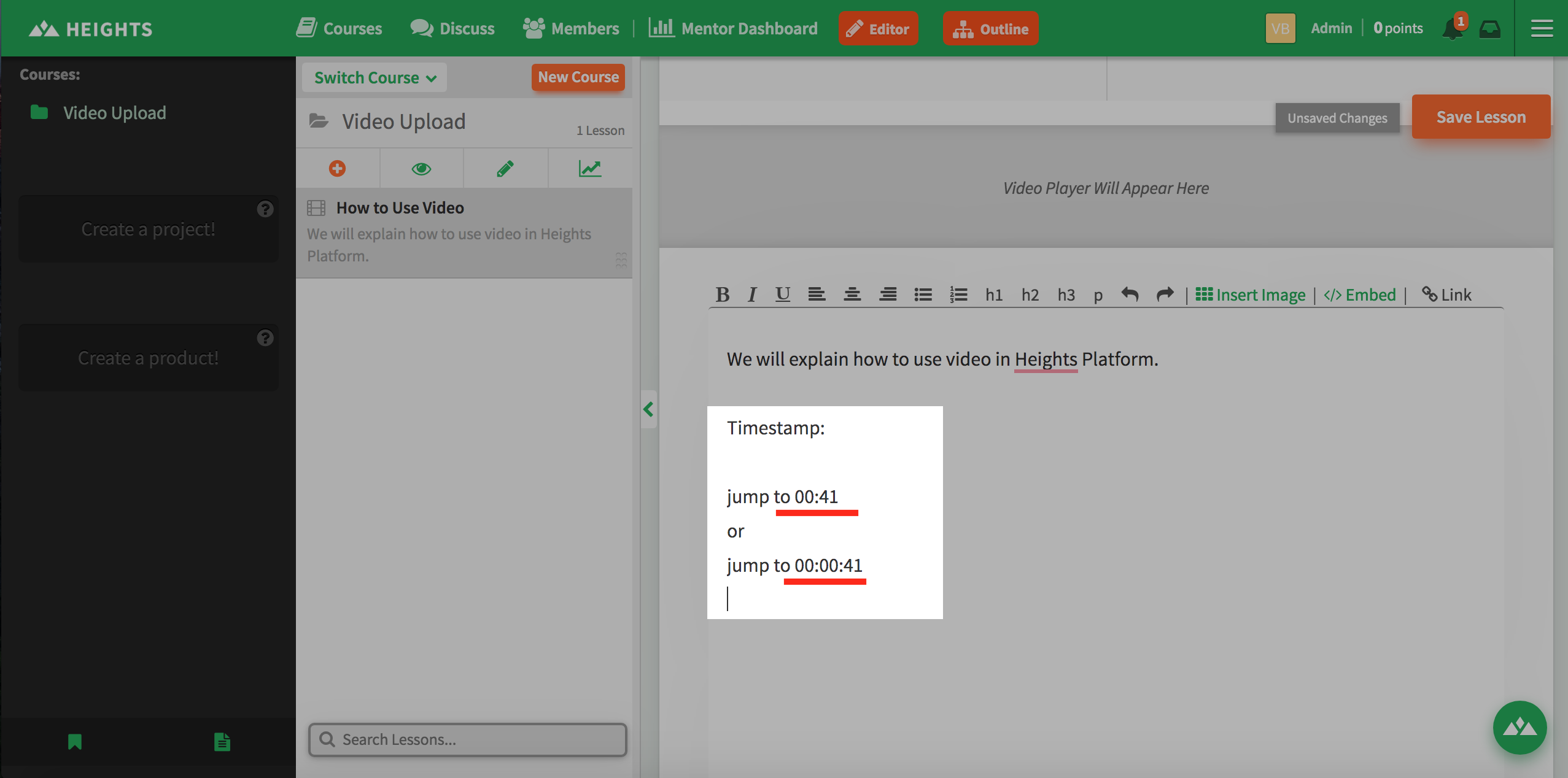Go to the Members page
The height and width of the screenshot is (778, 1568).
point(571,28)
